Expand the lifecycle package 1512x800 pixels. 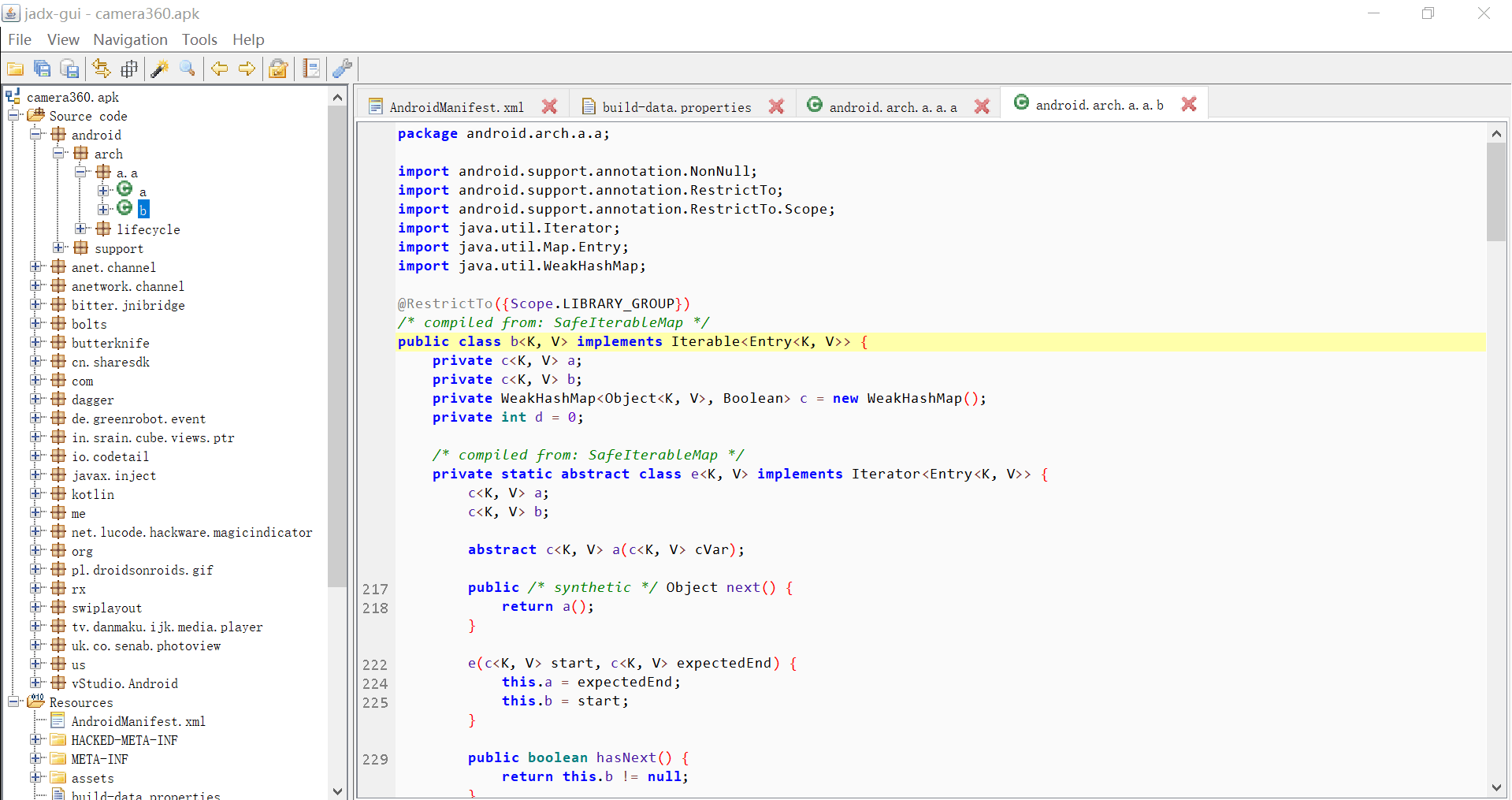pyautogui.click(x=80, y=229)
